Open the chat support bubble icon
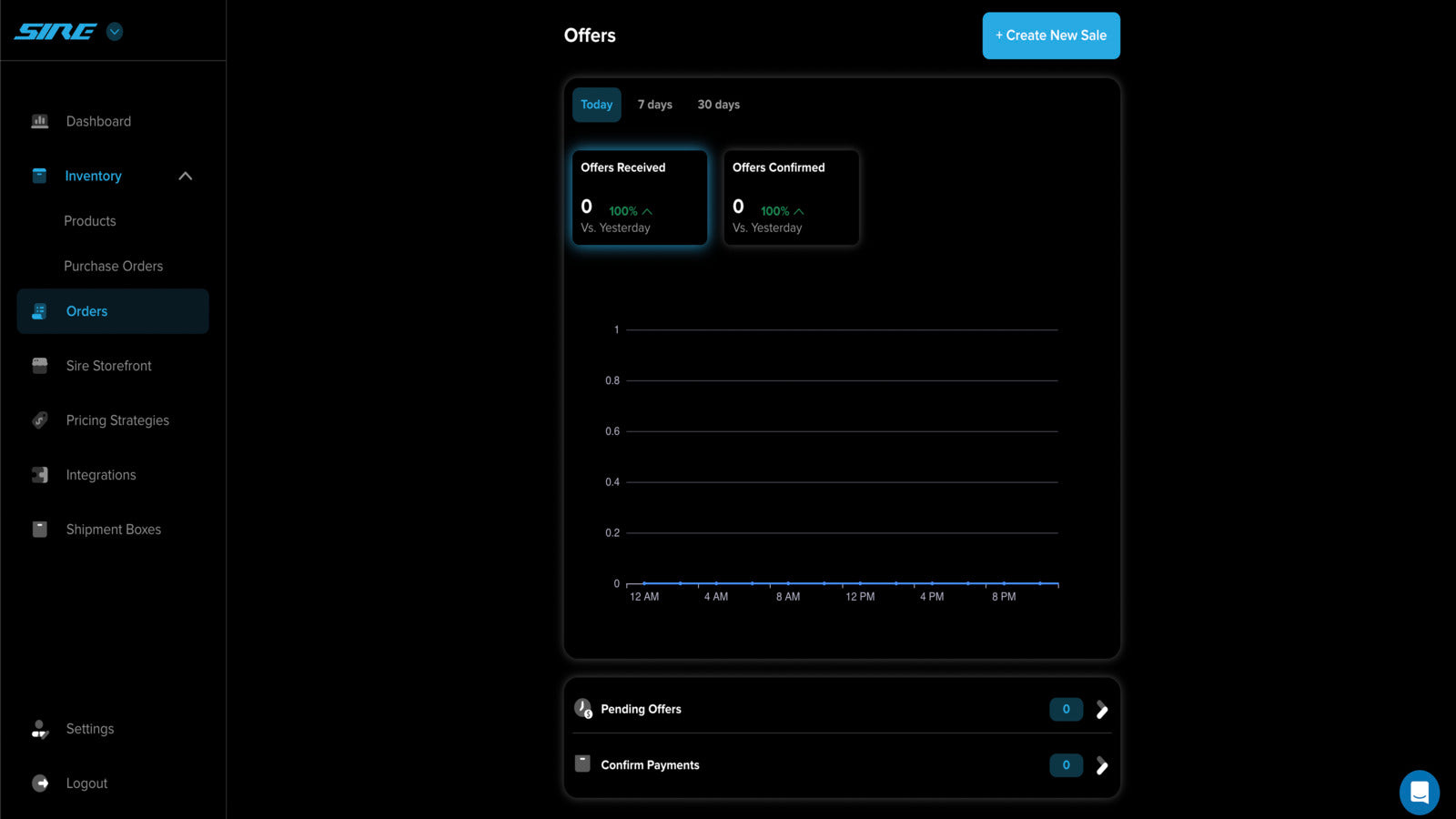The image size is (1456, 819). (x=1420, y=792)
